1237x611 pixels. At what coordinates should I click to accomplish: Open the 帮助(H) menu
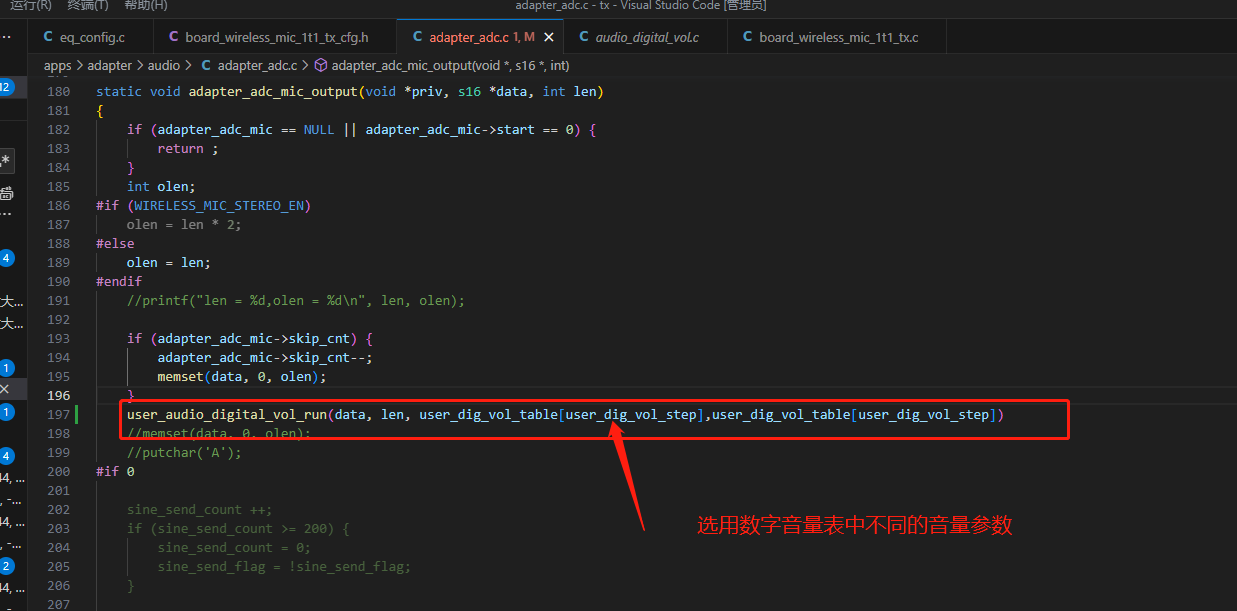(146, 6)
